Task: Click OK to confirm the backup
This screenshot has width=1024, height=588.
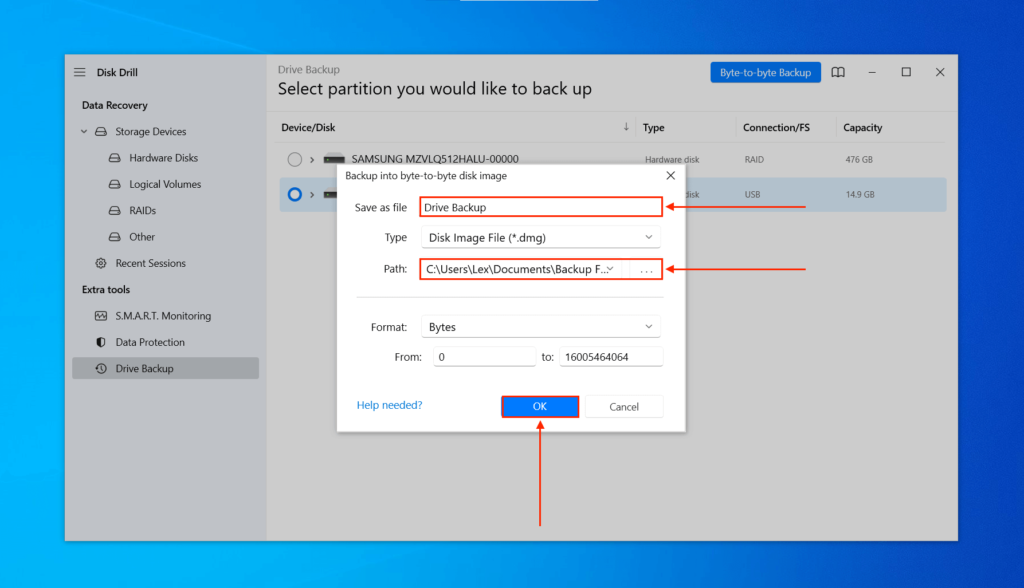Action: [x=539, y=406]
